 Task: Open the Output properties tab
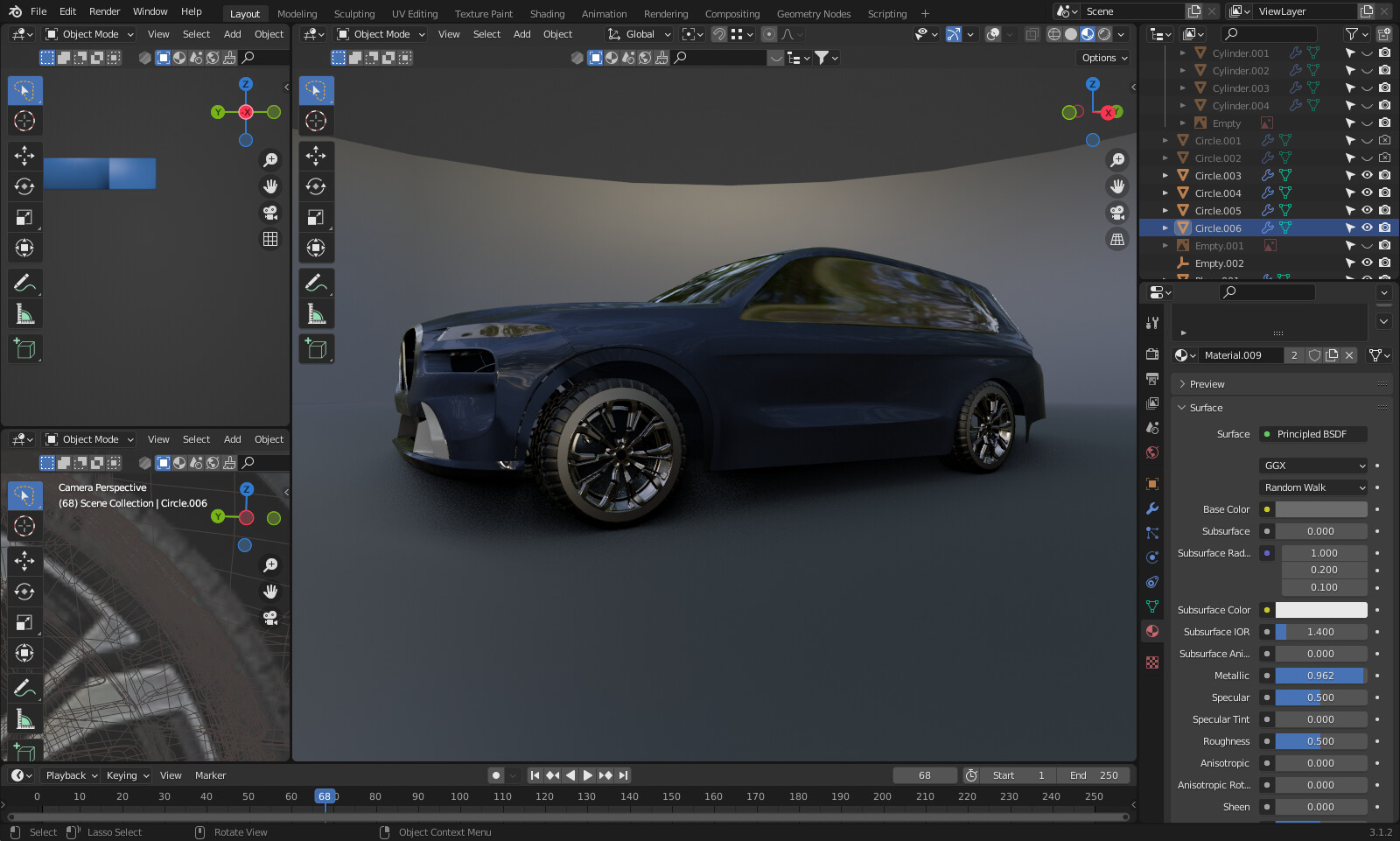(x=1152, y=379)
